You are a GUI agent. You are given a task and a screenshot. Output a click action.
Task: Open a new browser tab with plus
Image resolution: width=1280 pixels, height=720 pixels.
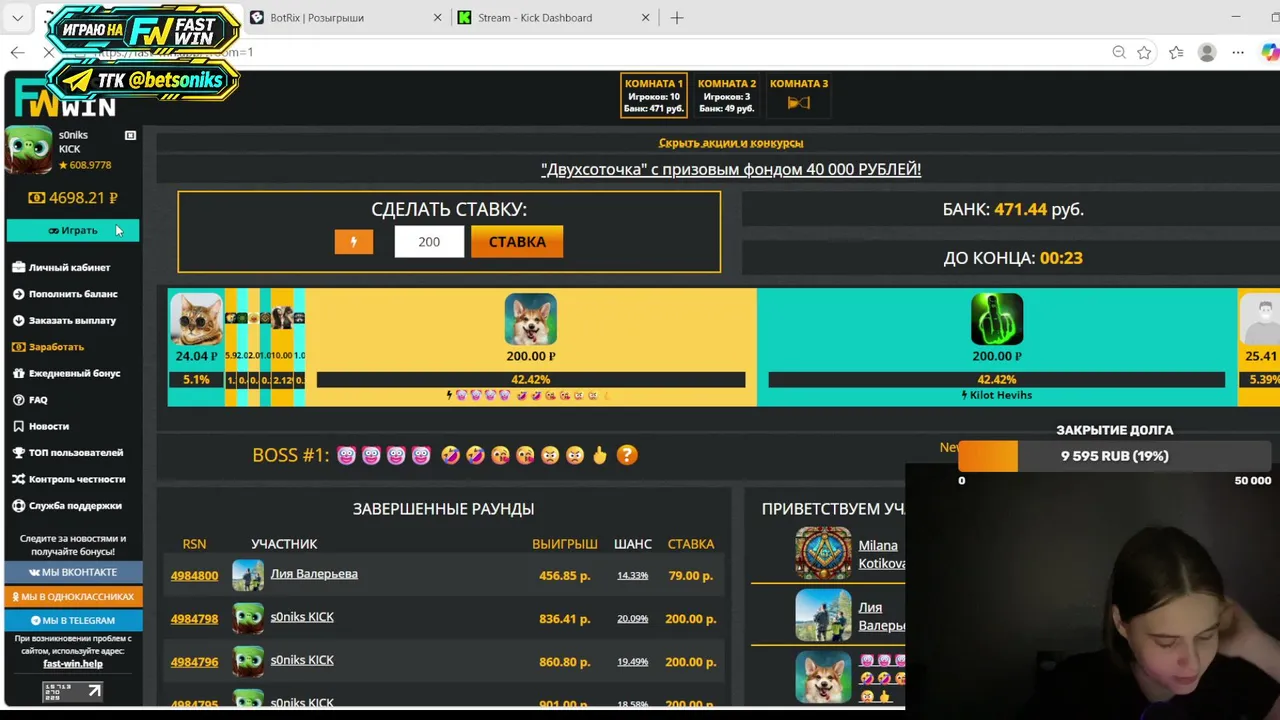point(677,18)
